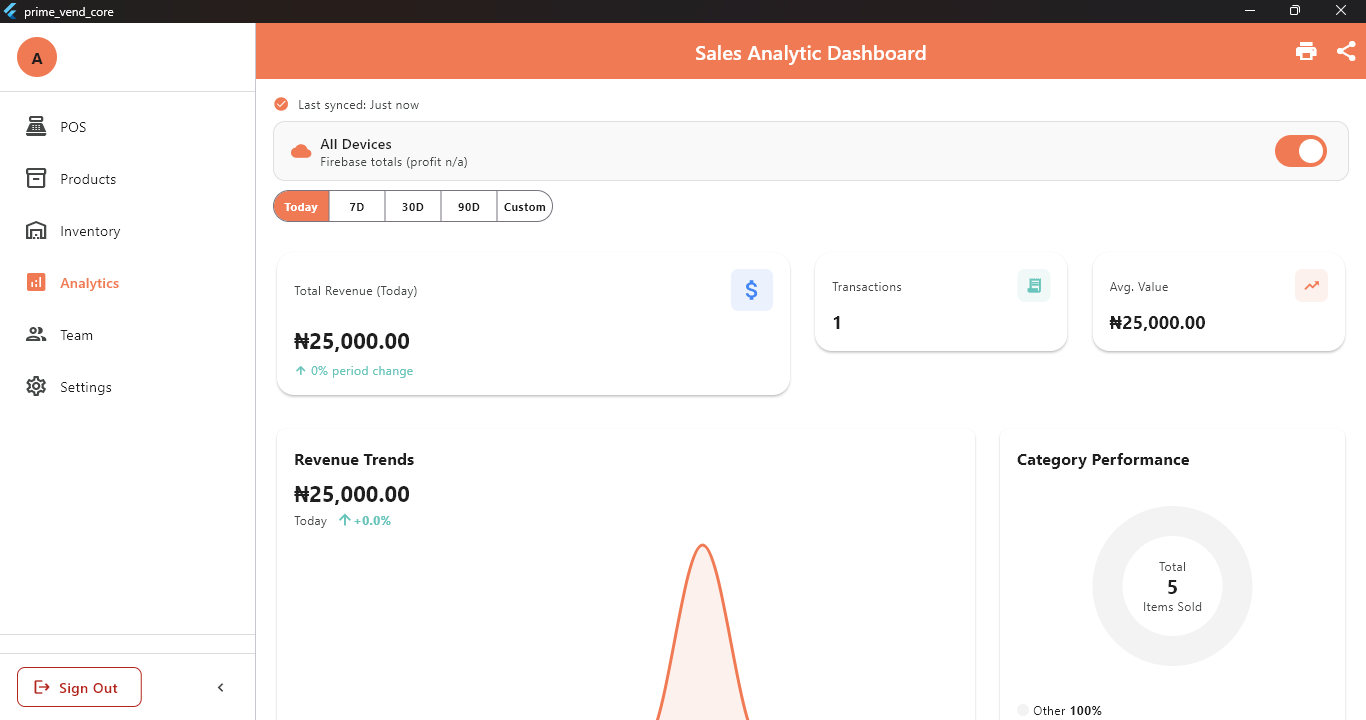Click the "Sales Analytic Dashboard" title
This screenshot has height=720, width=1366.
coord(811,53)
